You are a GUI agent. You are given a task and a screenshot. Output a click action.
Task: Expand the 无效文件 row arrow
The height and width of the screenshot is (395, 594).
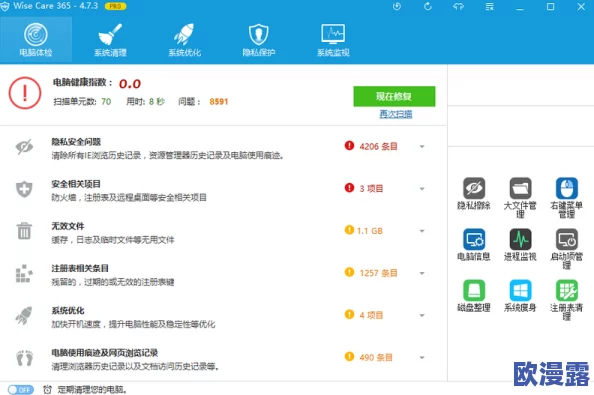[x=422, y=231]
